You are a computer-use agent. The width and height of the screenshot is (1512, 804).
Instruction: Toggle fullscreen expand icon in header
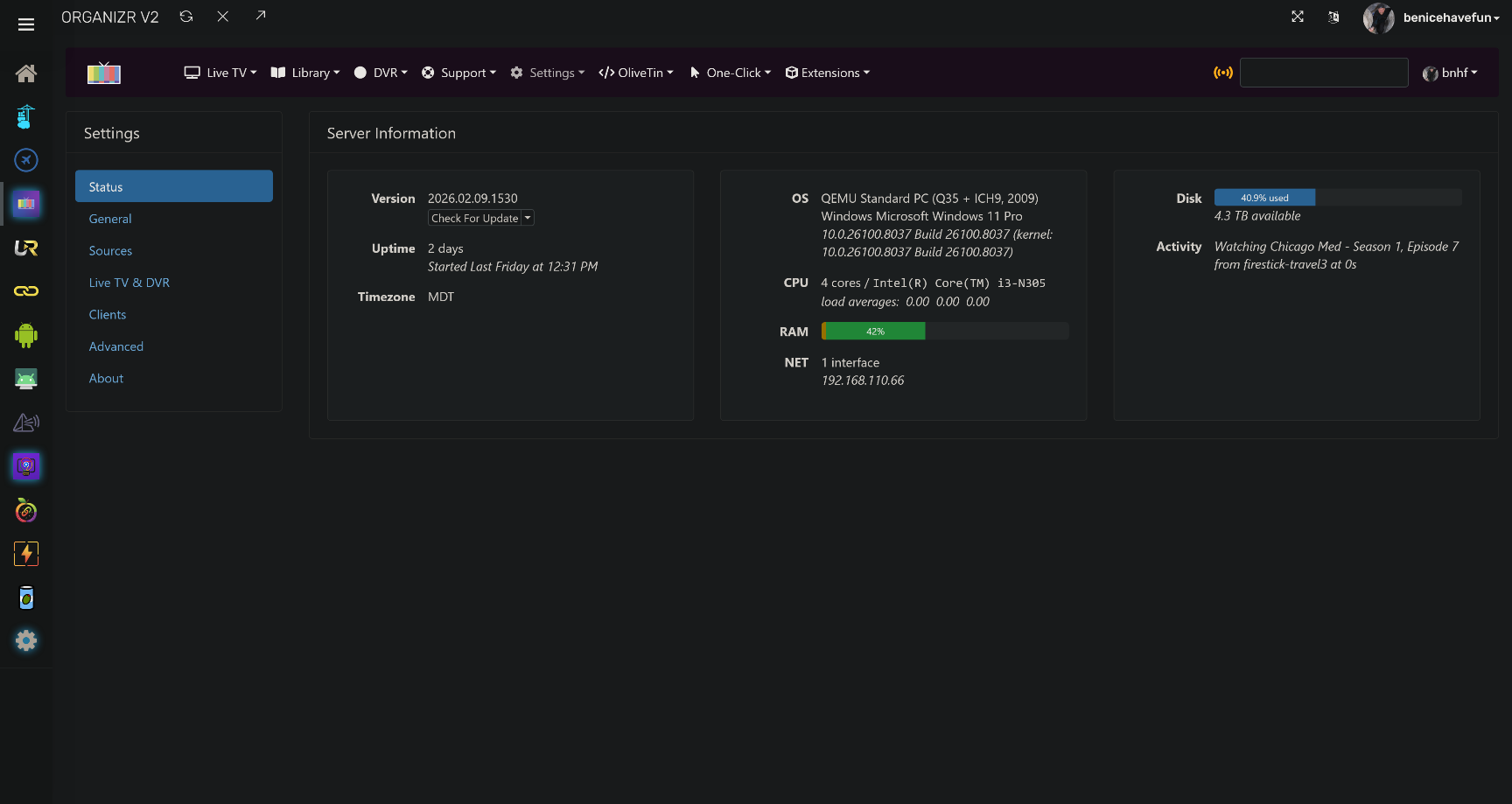click(1298, 17)
